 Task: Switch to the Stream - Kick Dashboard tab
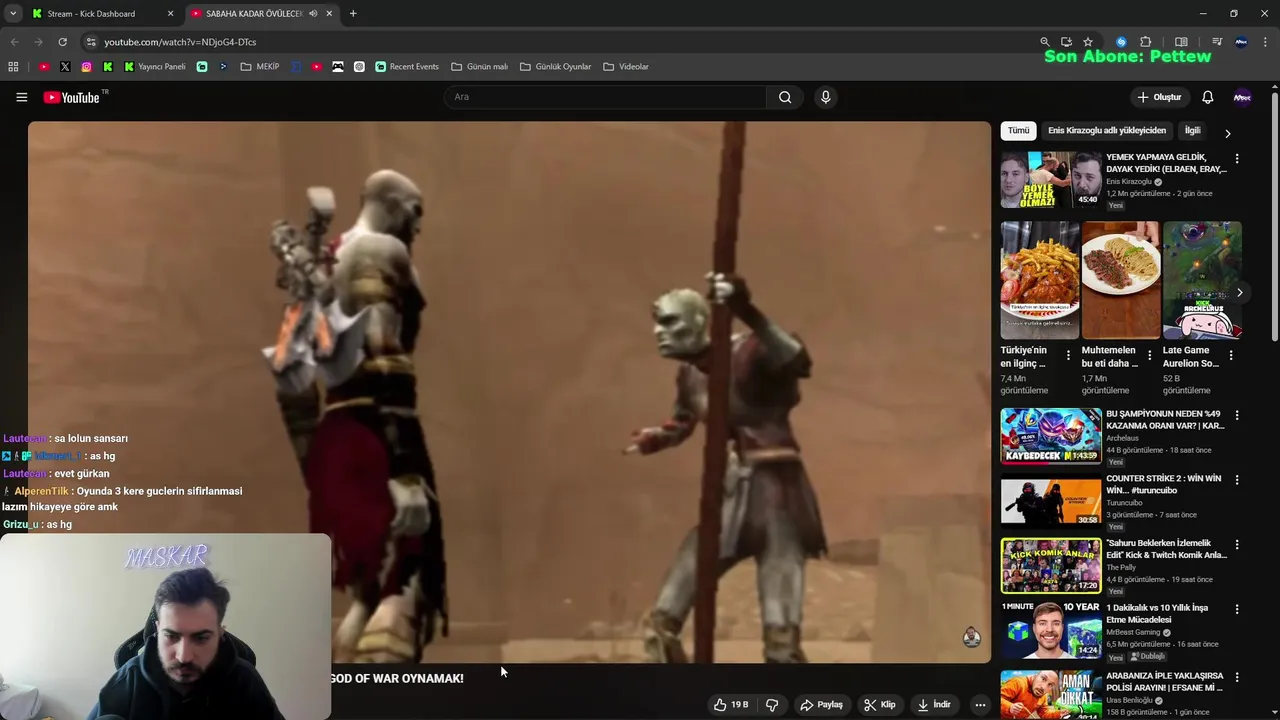(91, 14)
